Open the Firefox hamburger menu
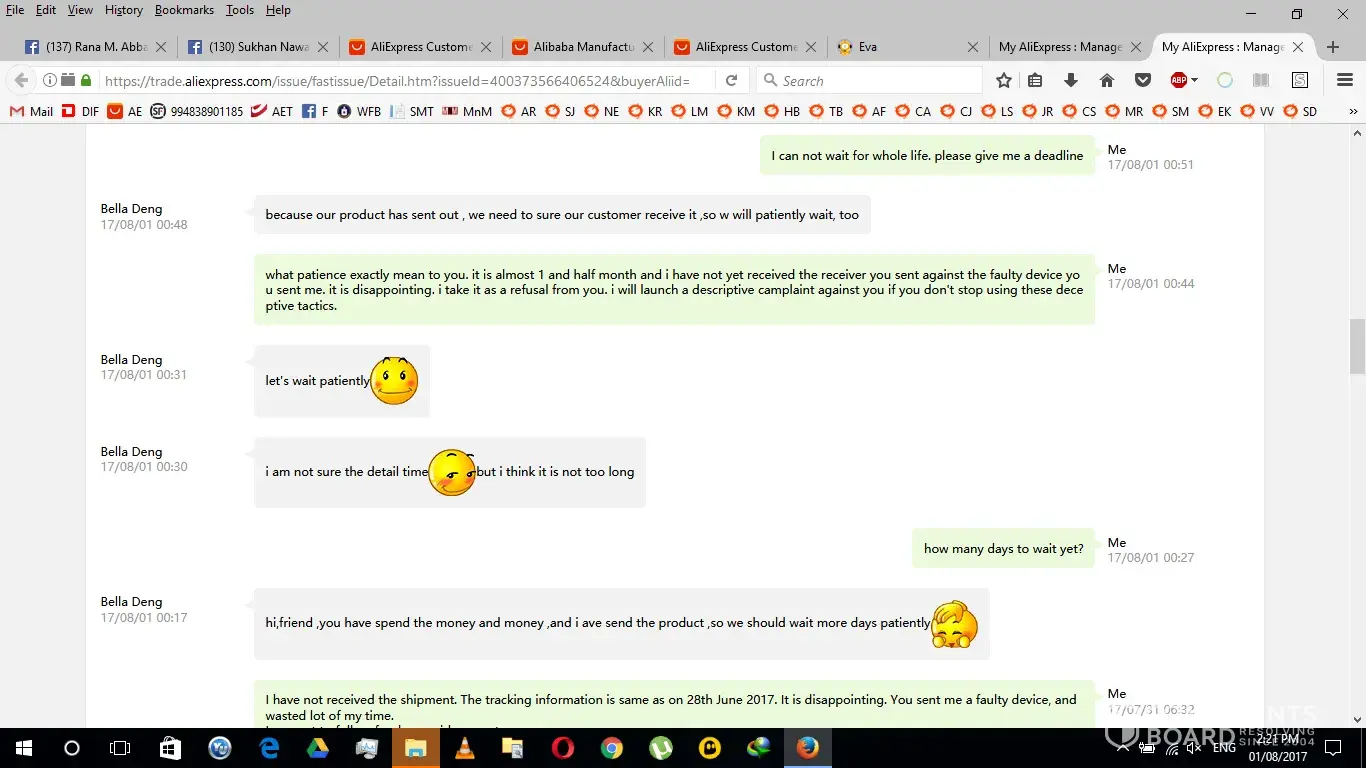1366x768 pixels. pos(1345,81)
